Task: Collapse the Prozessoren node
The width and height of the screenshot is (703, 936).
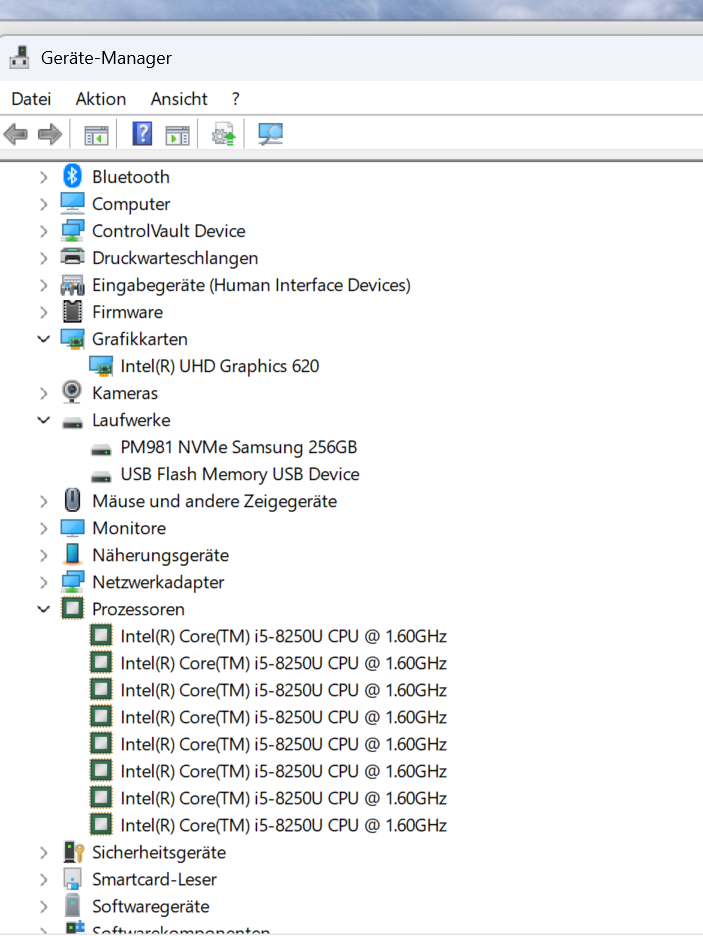Action: pos(44,609)
